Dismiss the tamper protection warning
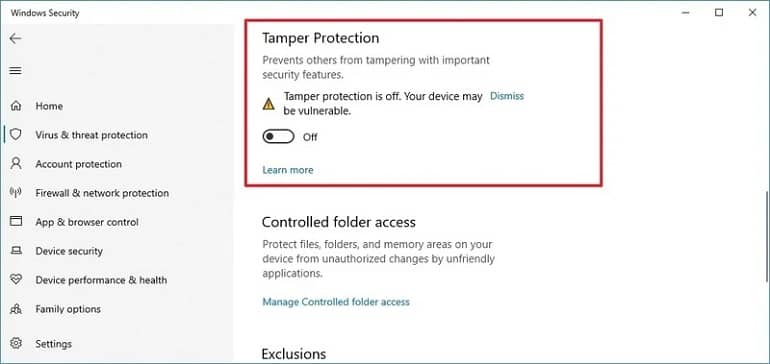Screen dimensions: 770x364 [x=507, y=96]
